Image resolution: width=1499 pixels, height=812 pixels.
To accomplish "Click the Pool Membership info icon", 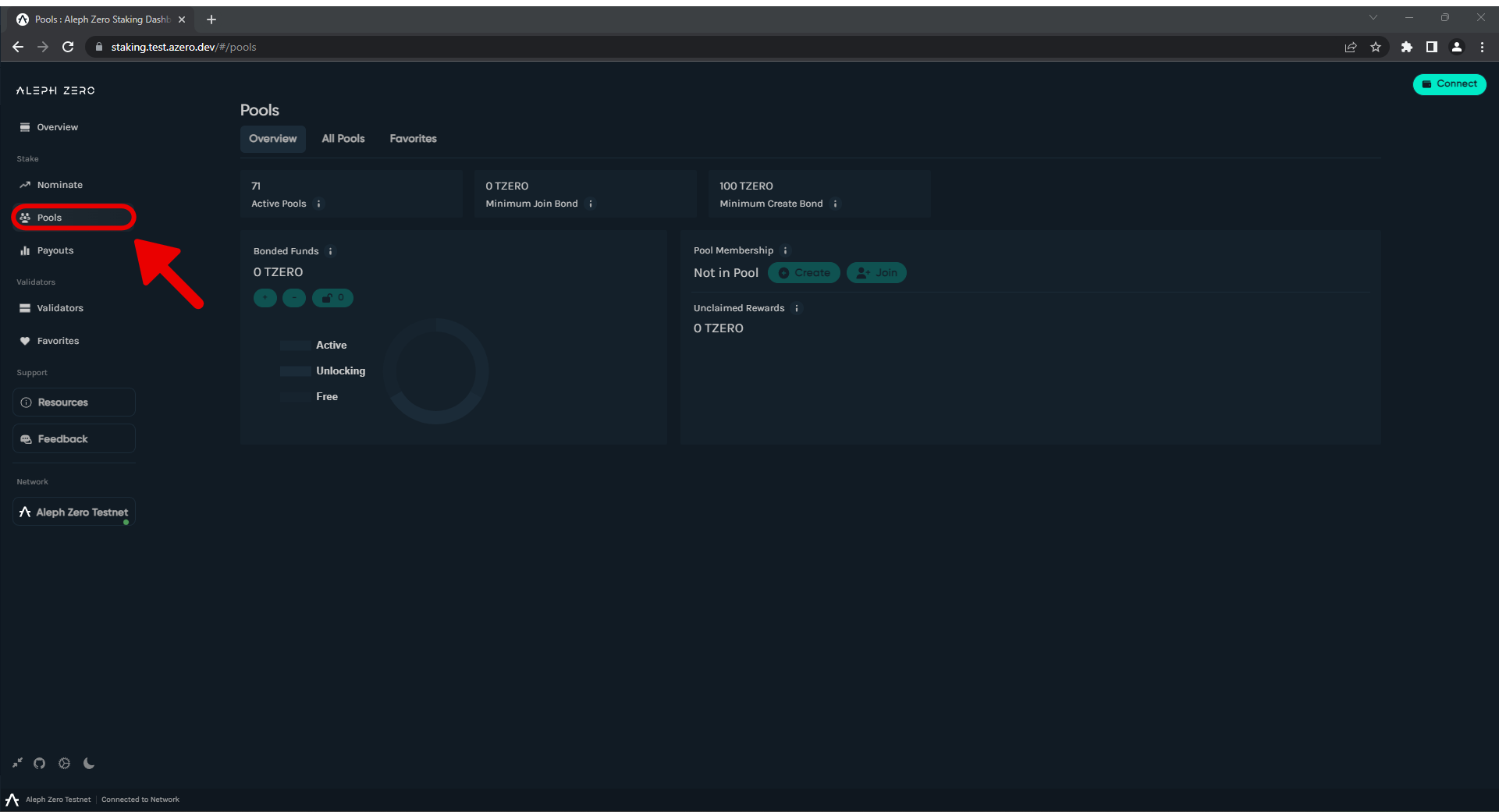I will tap(786, 250).
